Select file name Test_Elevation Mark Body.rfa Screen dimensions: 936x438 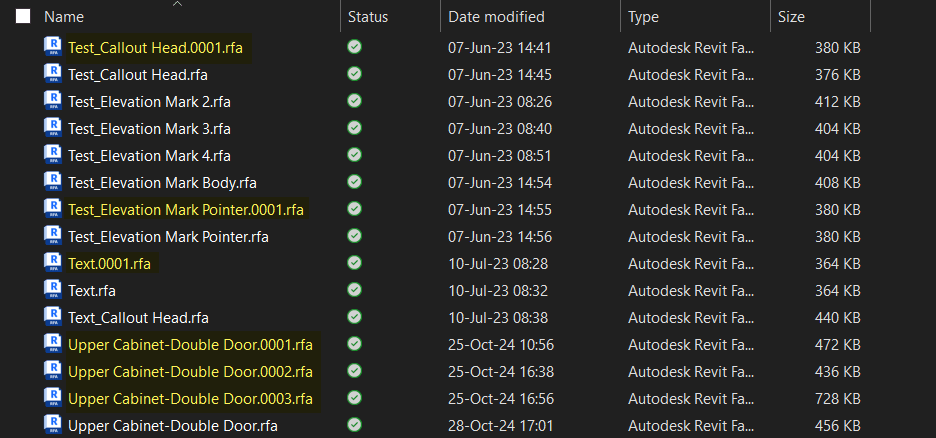tap(162, 183)
